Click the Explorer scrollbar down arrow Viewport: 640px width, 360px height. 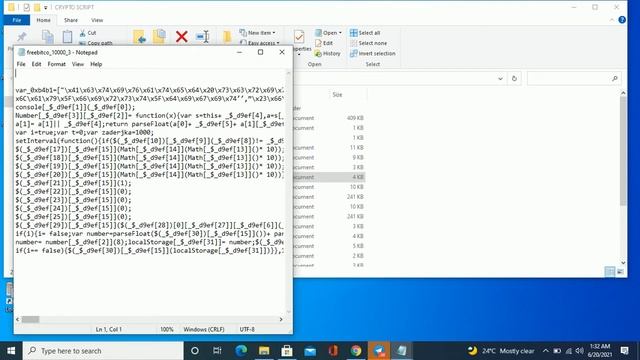point(623,262)
